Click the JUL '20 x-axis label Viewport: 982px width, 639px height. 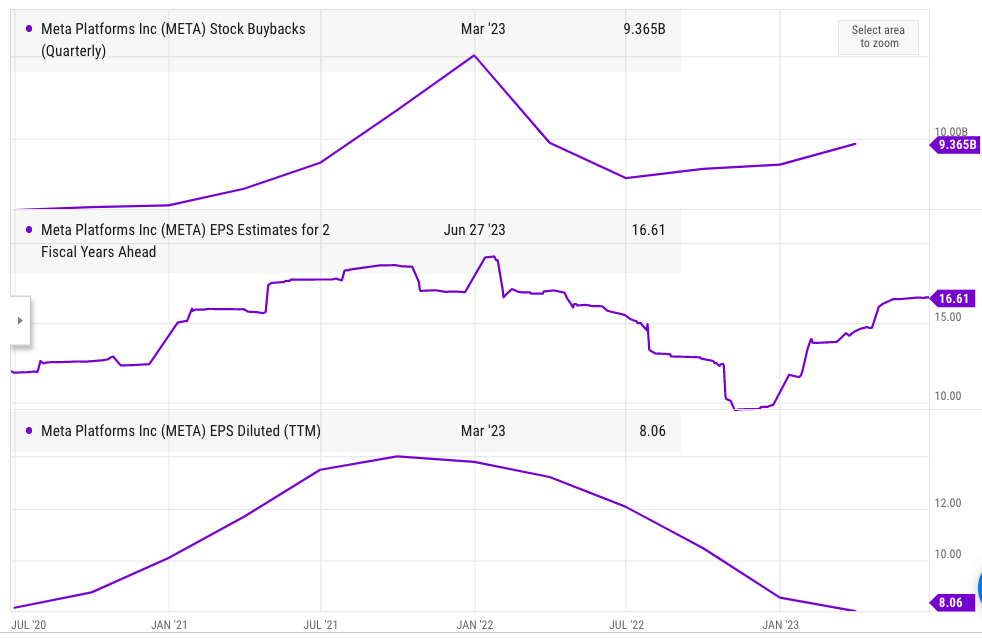pos(29,625)
